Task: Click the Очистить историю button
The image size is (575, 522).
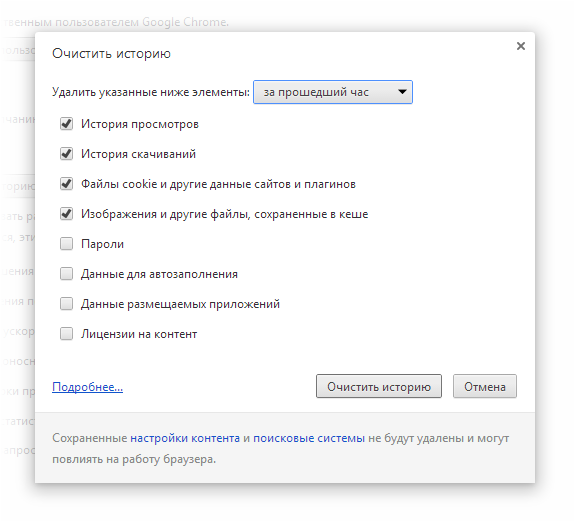Action: 379,386
